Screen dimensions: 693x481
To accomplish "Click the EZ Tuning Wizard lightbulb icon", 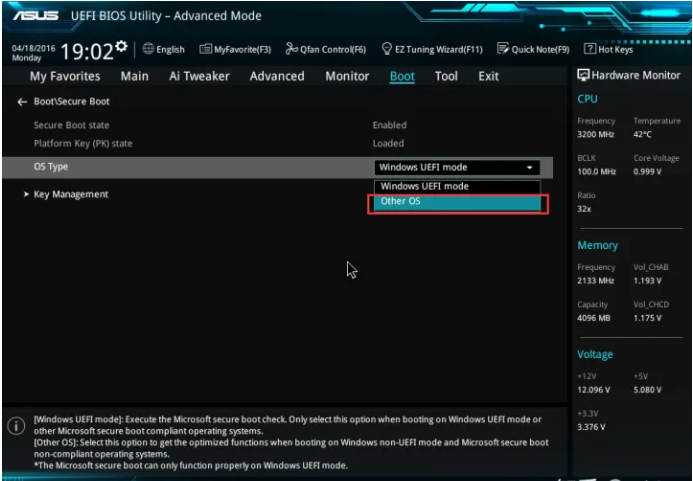I will pos(387,49).
